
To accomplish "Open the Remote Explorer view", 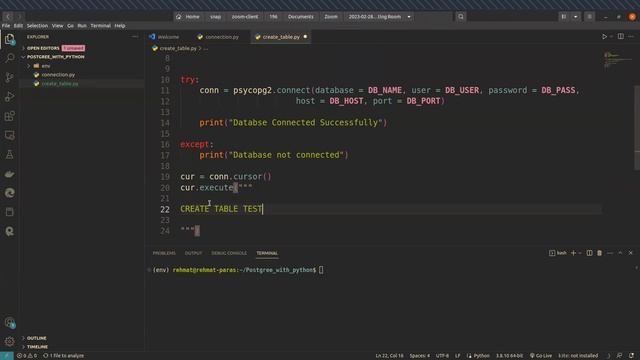I will (x=9, y=135).
